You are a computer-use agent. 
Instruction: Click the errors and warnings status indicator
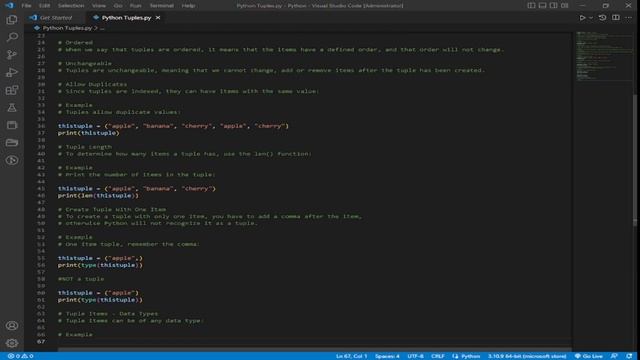point(20,356)
